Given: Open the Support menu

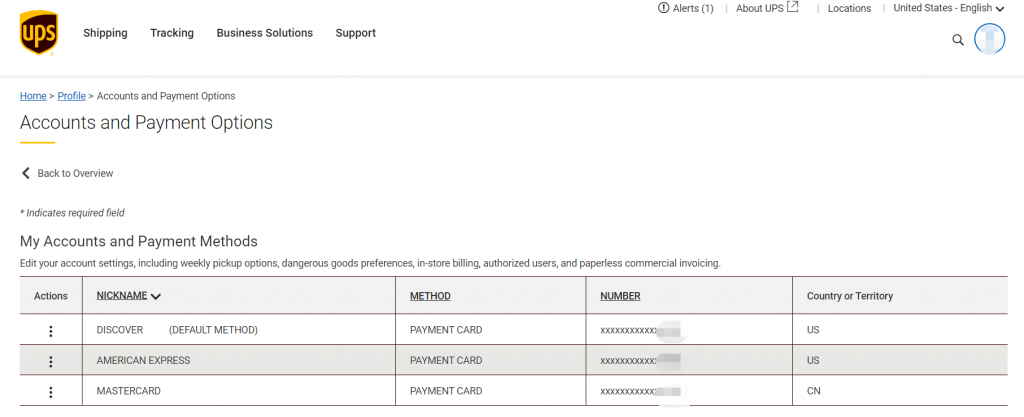Looking at the screenshot, I should pos(356,33).
